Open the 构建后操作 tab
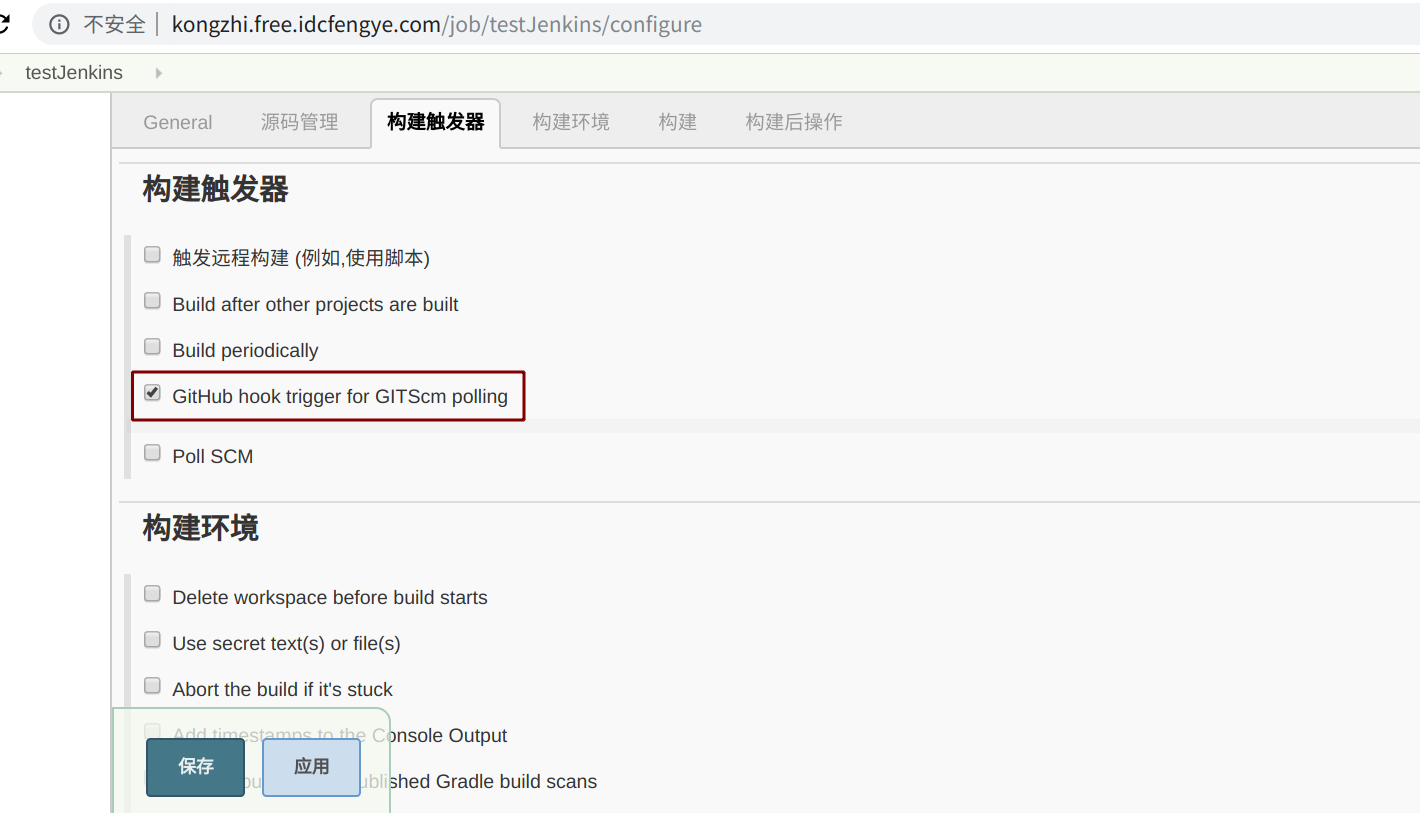Image resolution: width=1420 pixels, height=813 pixels. click(x=794, y=122)
